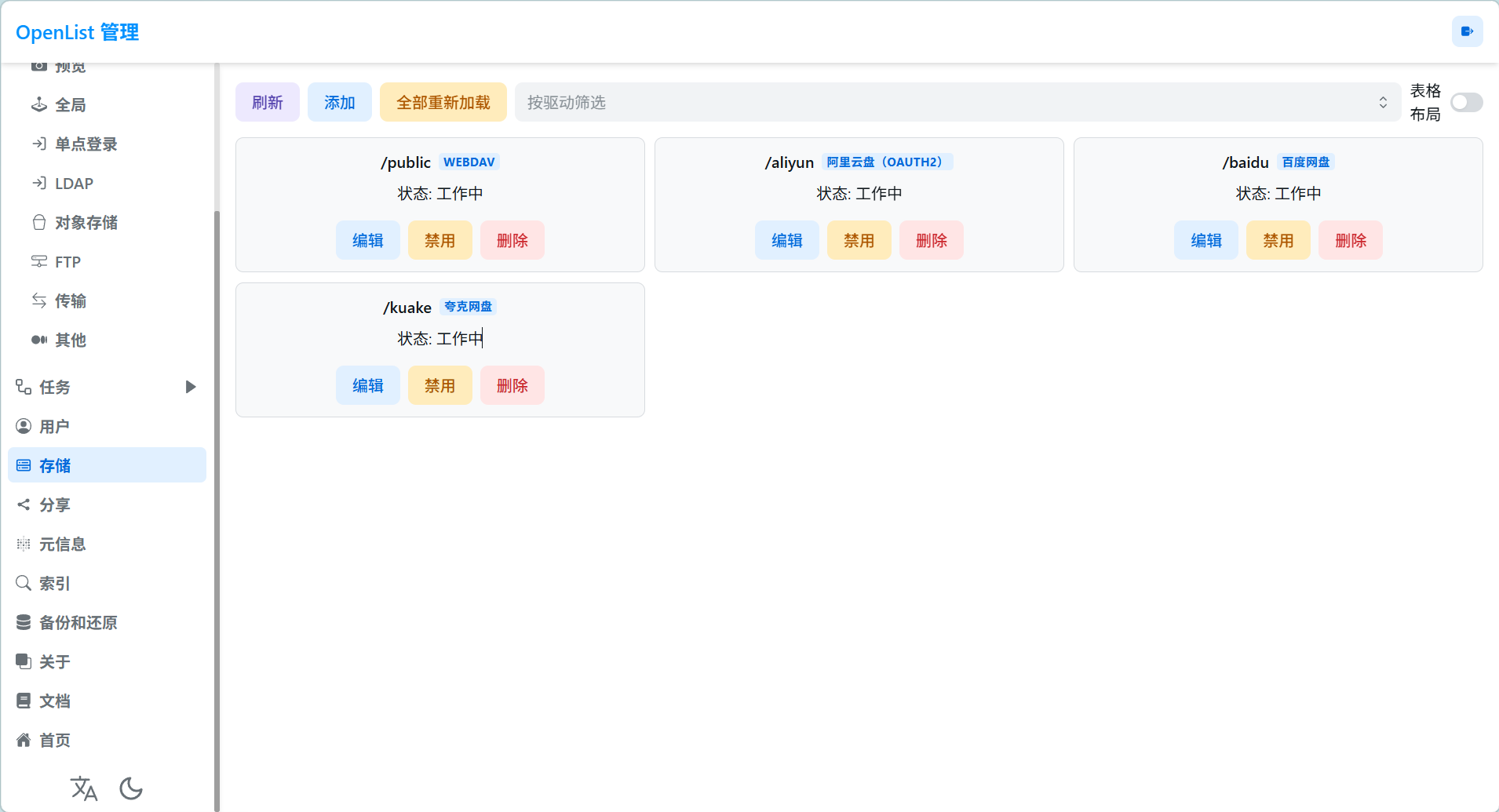Image resolution: width=1499 pixels, height=812 pixels.
Task: Click the 刷新 refresh button
Action: click(x=268, y=103)
